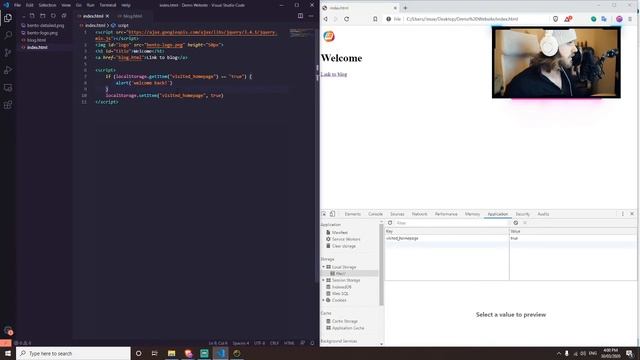Click the 'Link to blog' hyperlink on page
Screen dimensions: 640x360
click(x=334, y=74)
